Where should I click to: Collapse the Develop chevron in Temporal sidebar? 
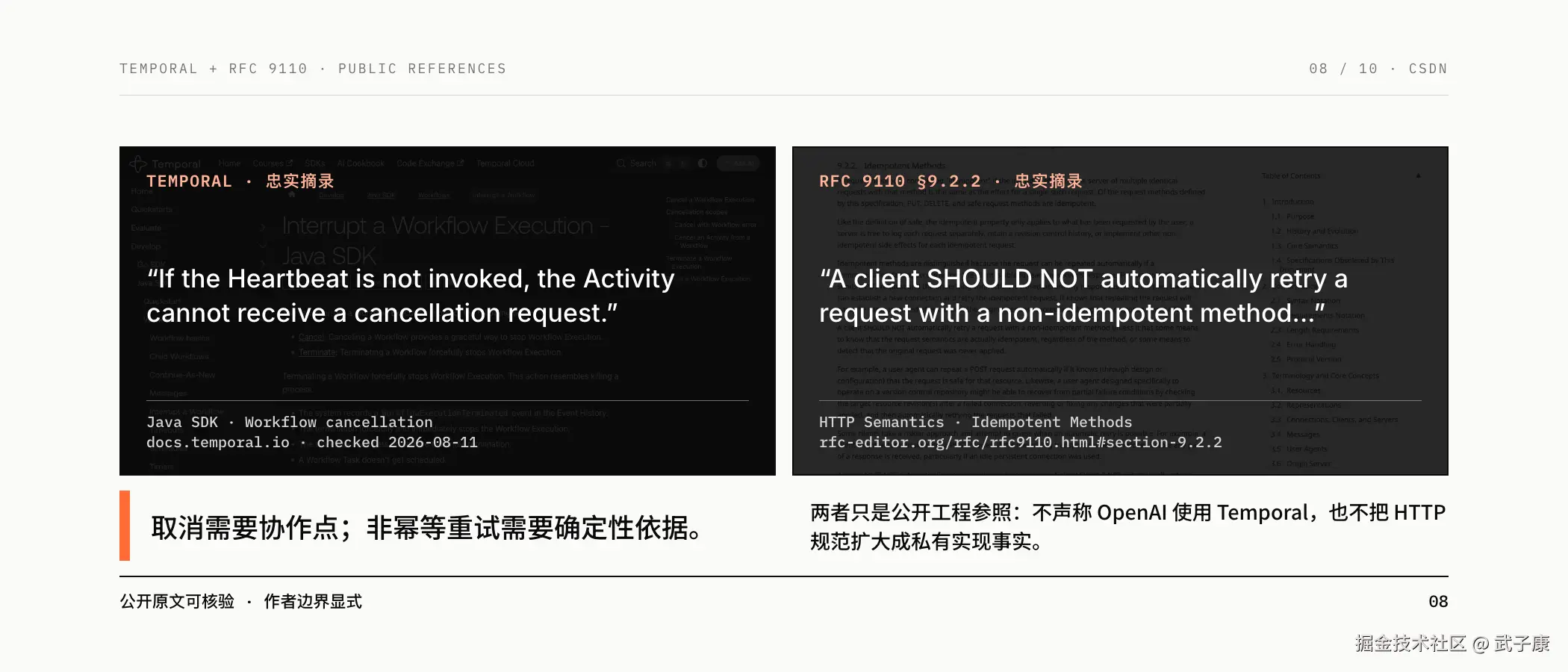click(x=263, y=246)
